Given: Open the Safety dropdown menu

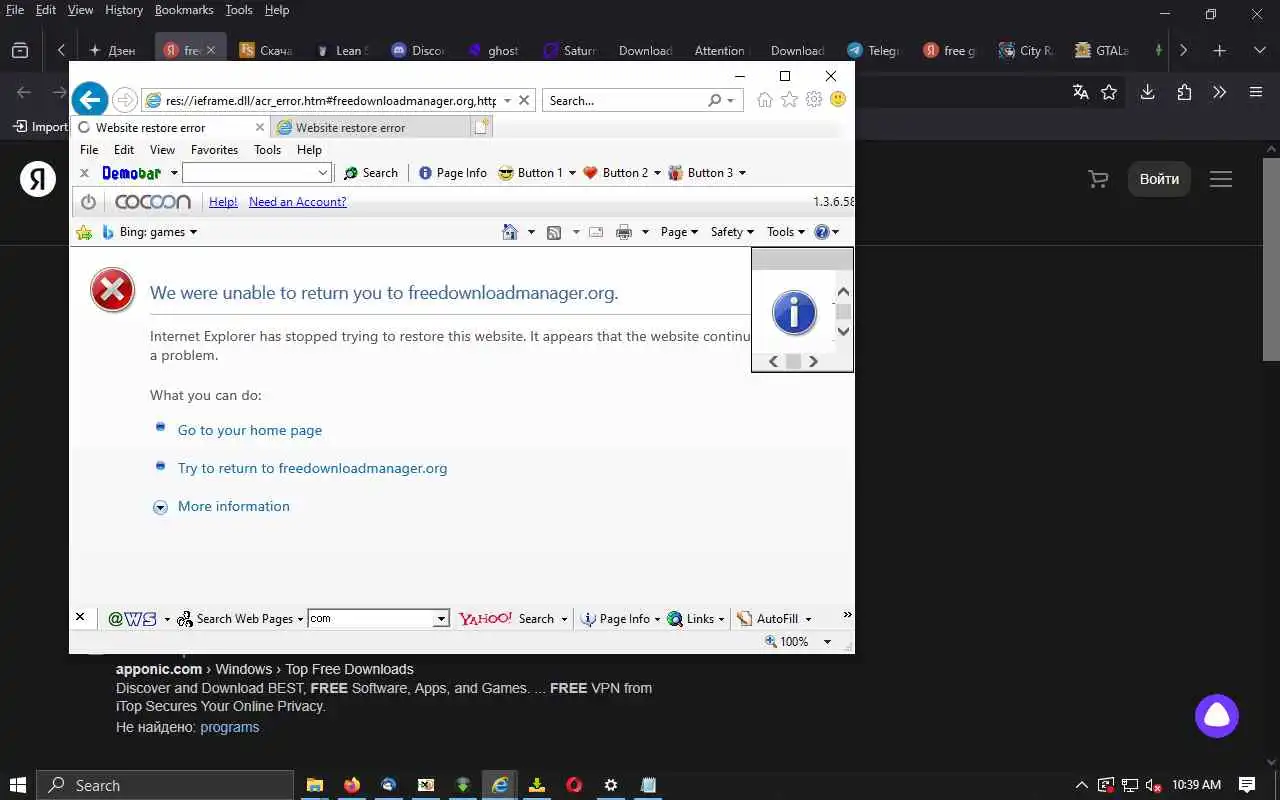Looking at the screenshot, I should point(732,232).
